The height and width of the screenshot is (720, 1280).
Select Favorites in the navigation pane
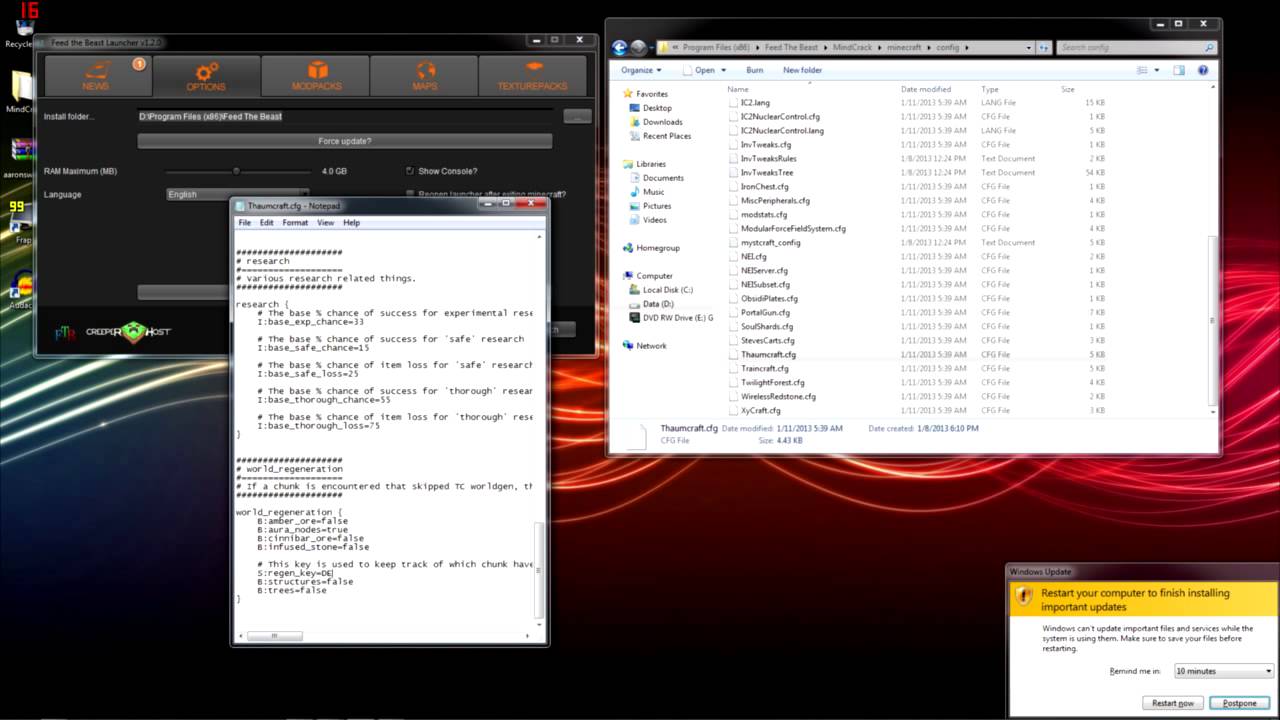coord(652,94)
